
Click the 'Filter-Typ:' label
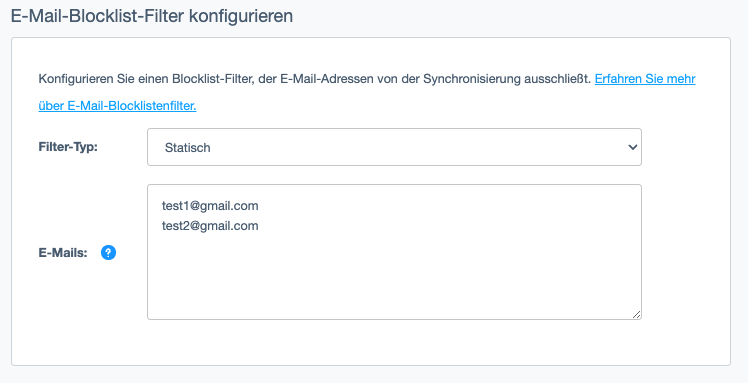click(x=68, y=147)
